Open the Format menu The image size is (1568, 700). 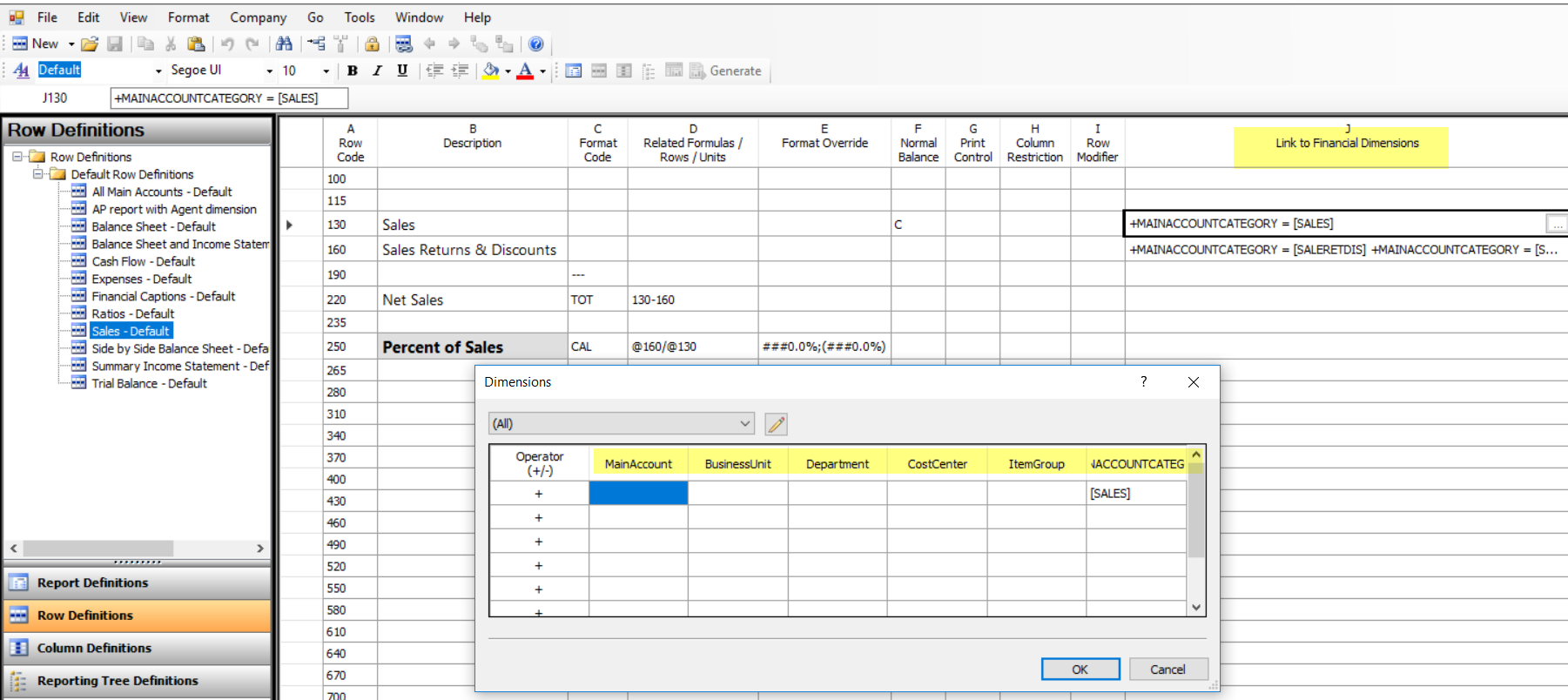coord(189,17)
